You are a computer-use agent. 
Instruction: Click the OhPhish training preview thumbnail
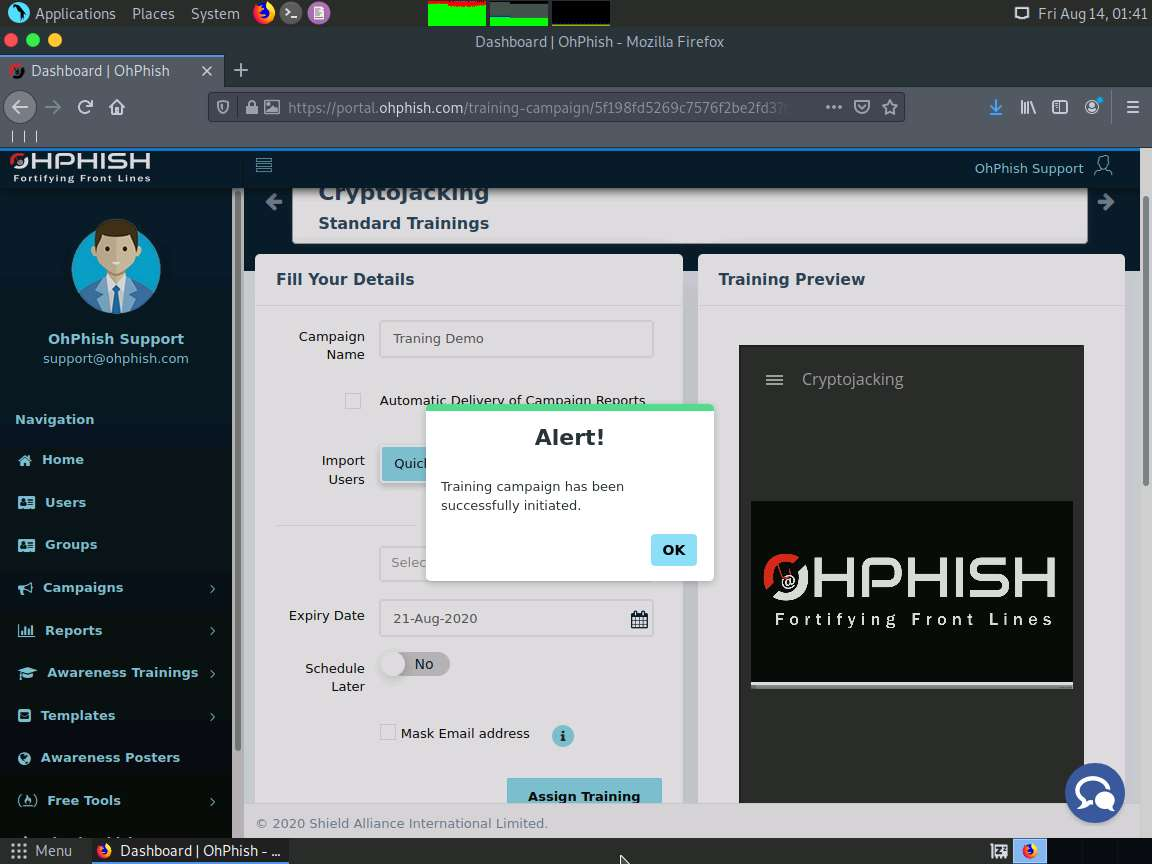[911, 591]
